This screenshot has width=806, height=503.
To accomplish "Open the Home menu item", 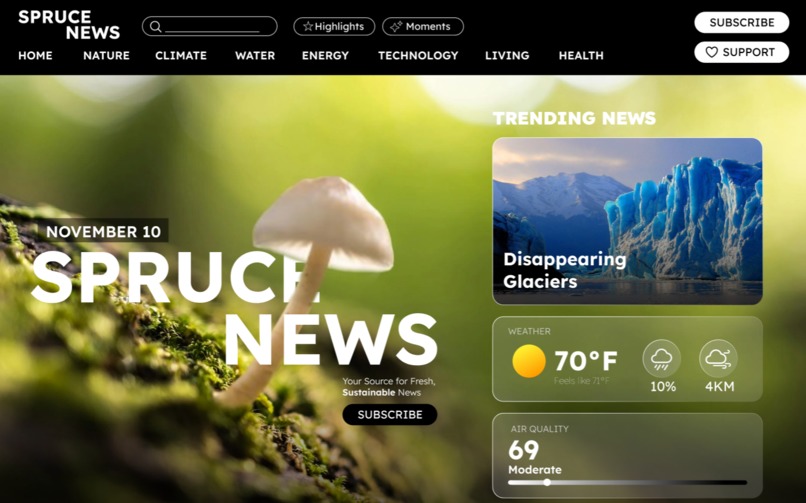I will [35, 55].
